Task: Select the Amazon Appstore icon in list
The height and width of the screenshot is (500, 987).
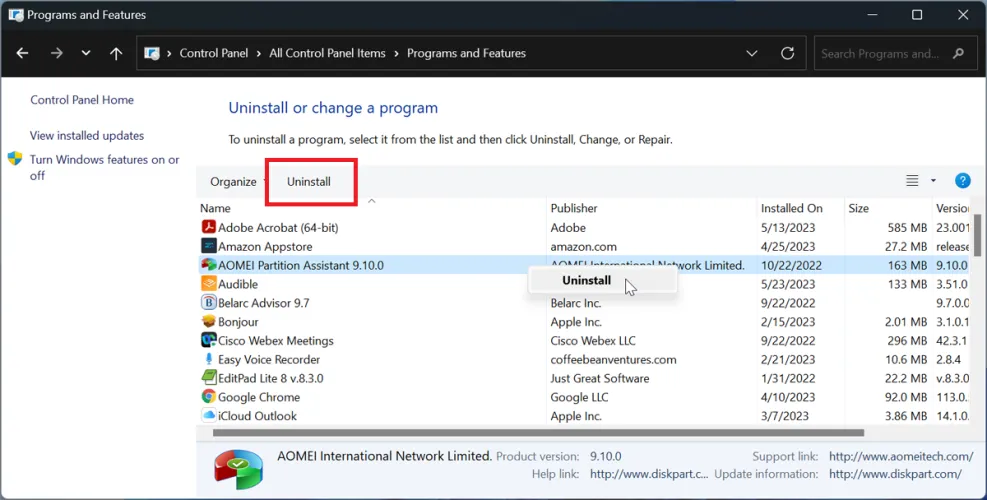Action: click(x=209, y=247)
